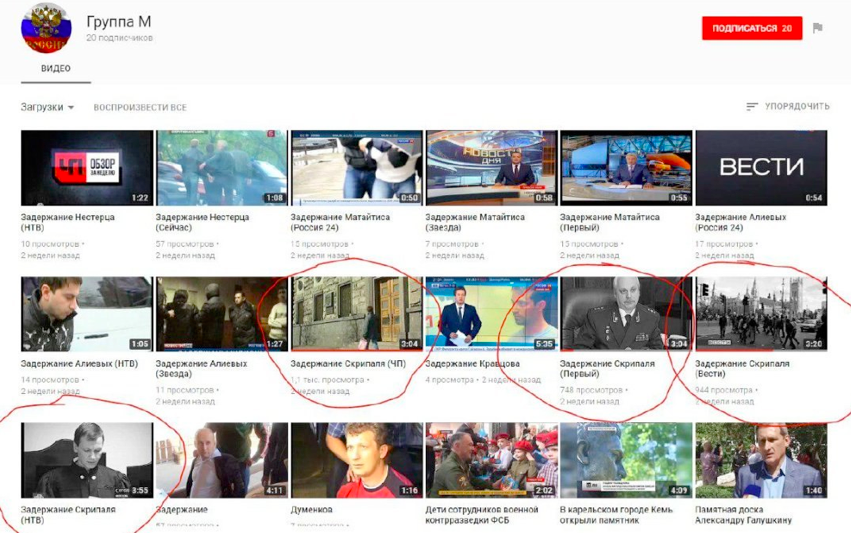
Task: Click title Задержание Скрипаля (Первый)
Action: click(x=607, y=369)
